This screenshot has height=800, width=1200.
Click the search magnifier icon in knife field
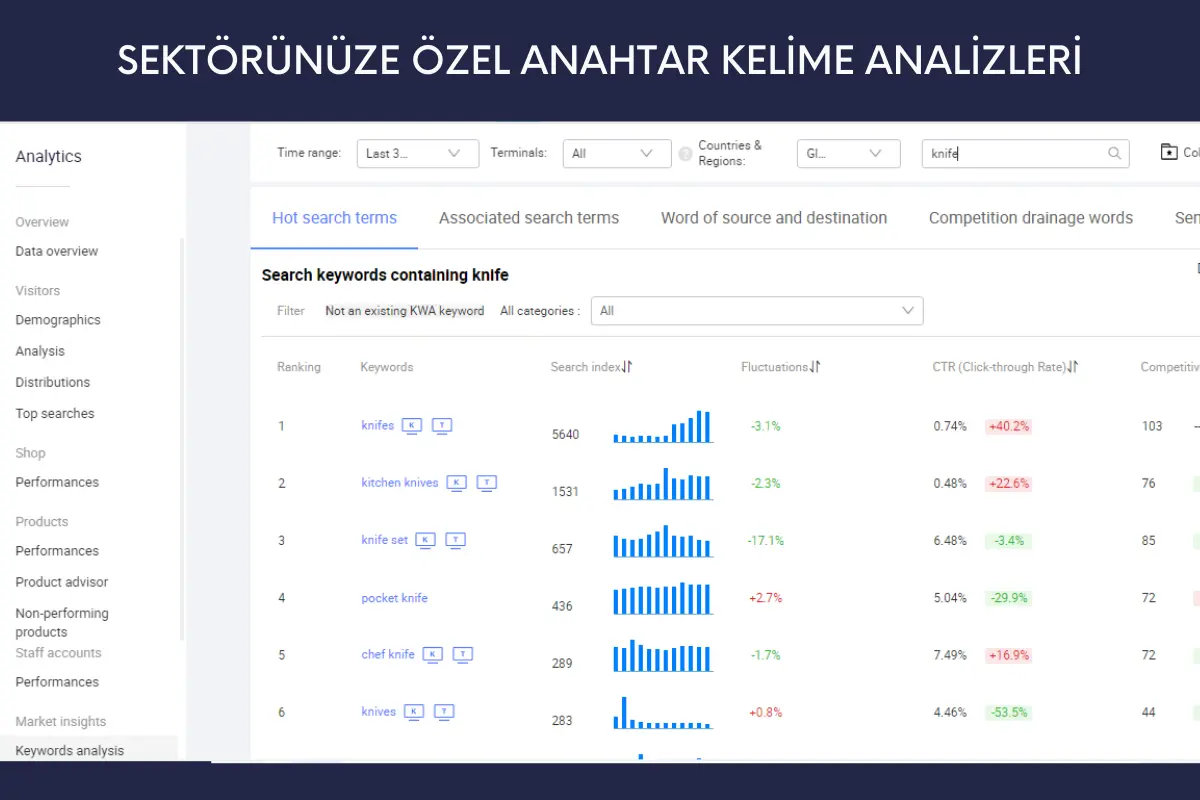pos(1114,154)
